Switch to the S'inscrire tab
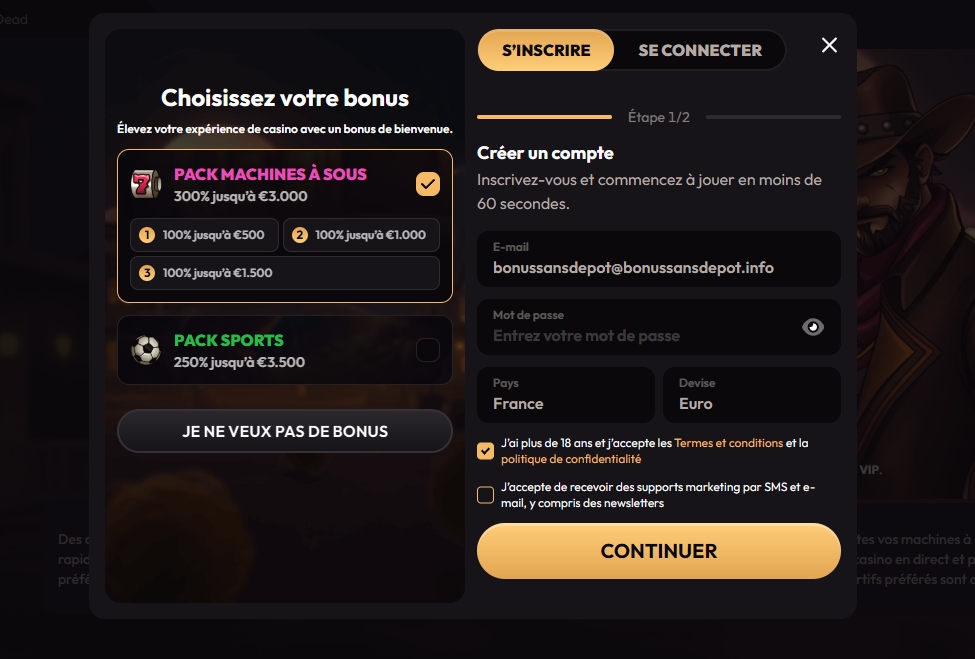 (546, 50)
